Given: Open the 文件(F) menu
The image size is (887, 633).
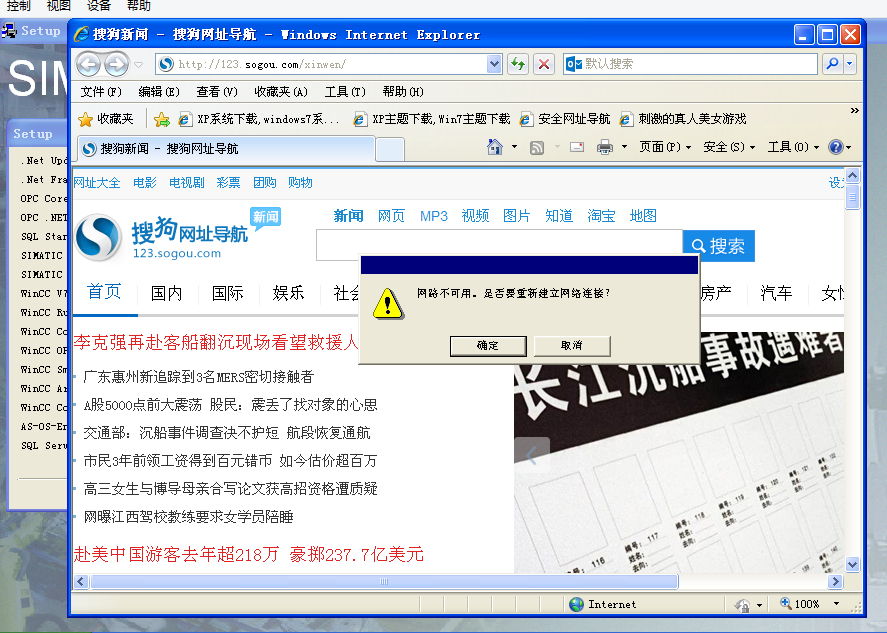Looking at the screenshot, I should [x=101, y=92].
